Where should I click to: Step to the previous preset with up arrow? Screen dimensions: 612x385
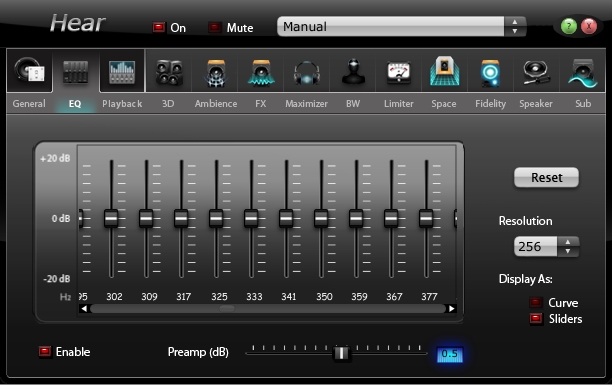coord(515,22)
